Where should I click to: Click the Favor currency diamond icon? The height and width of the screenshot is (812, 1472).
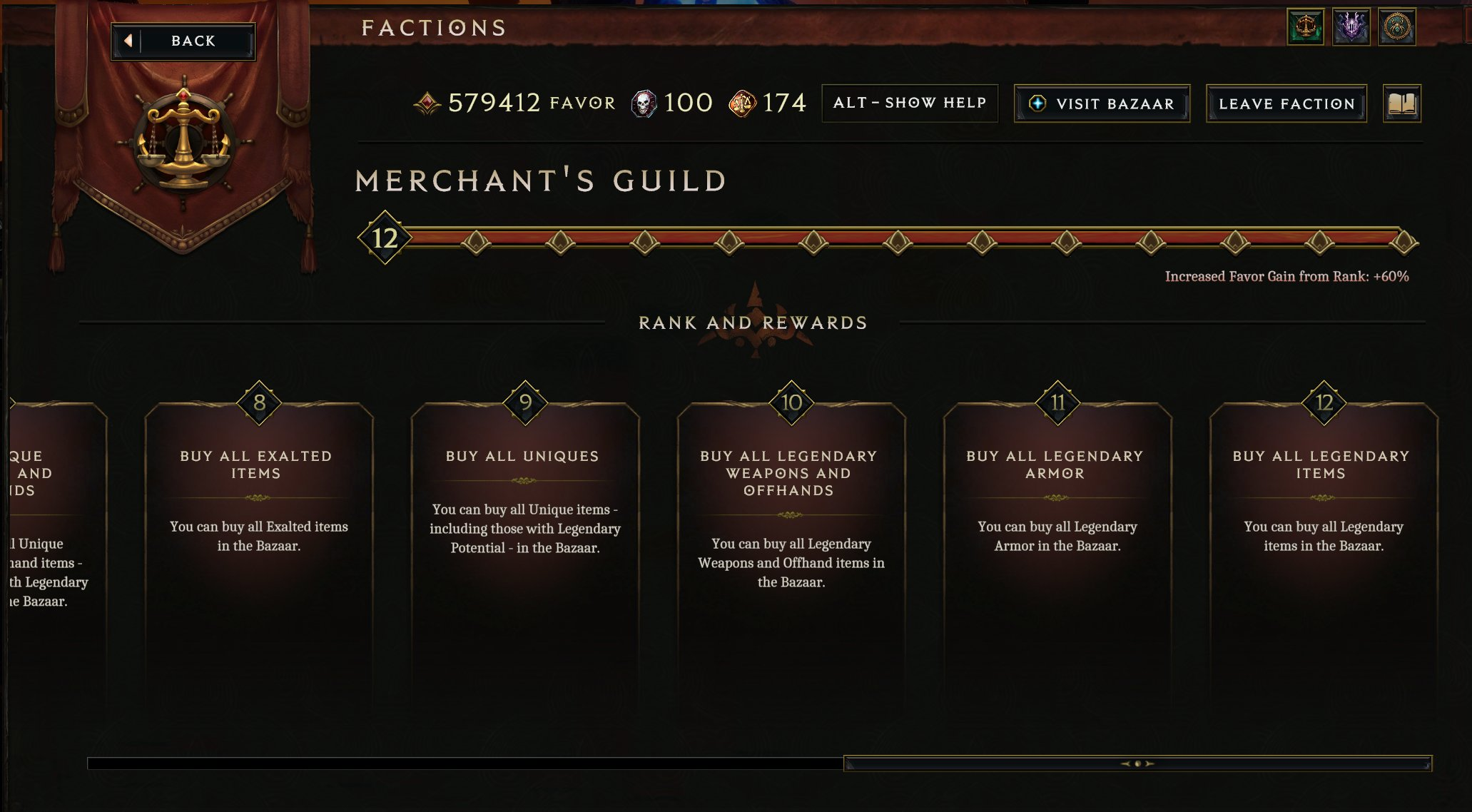click(x=427, y=103)
